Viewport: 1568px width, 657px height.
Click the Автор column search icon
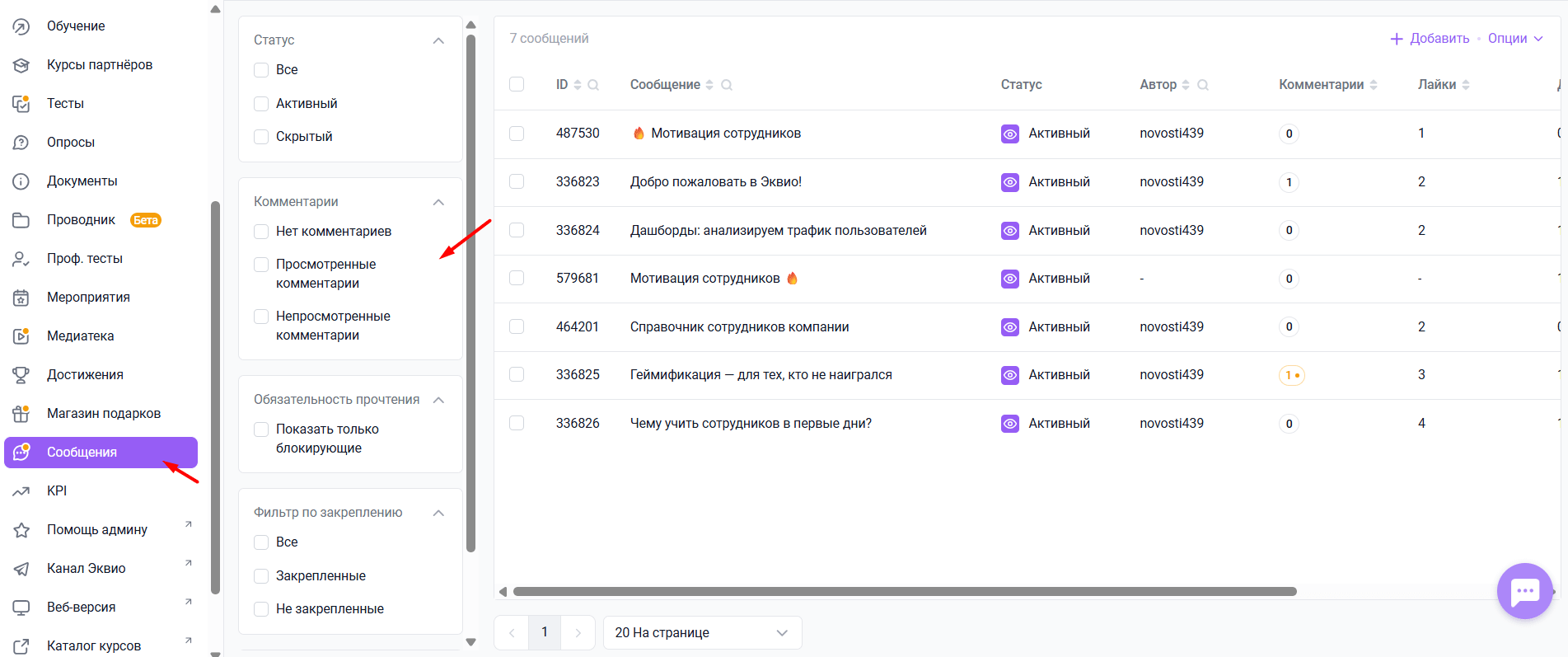click(x=1203, y=85)
